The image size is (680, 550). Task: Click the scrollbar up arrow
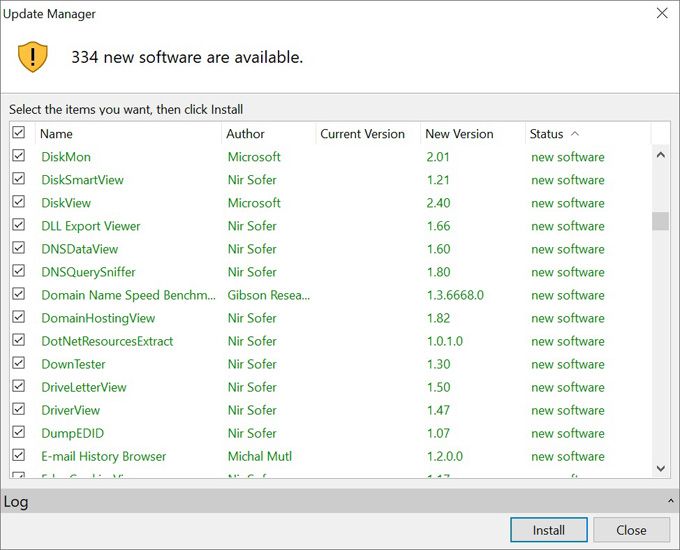point(660,155)
